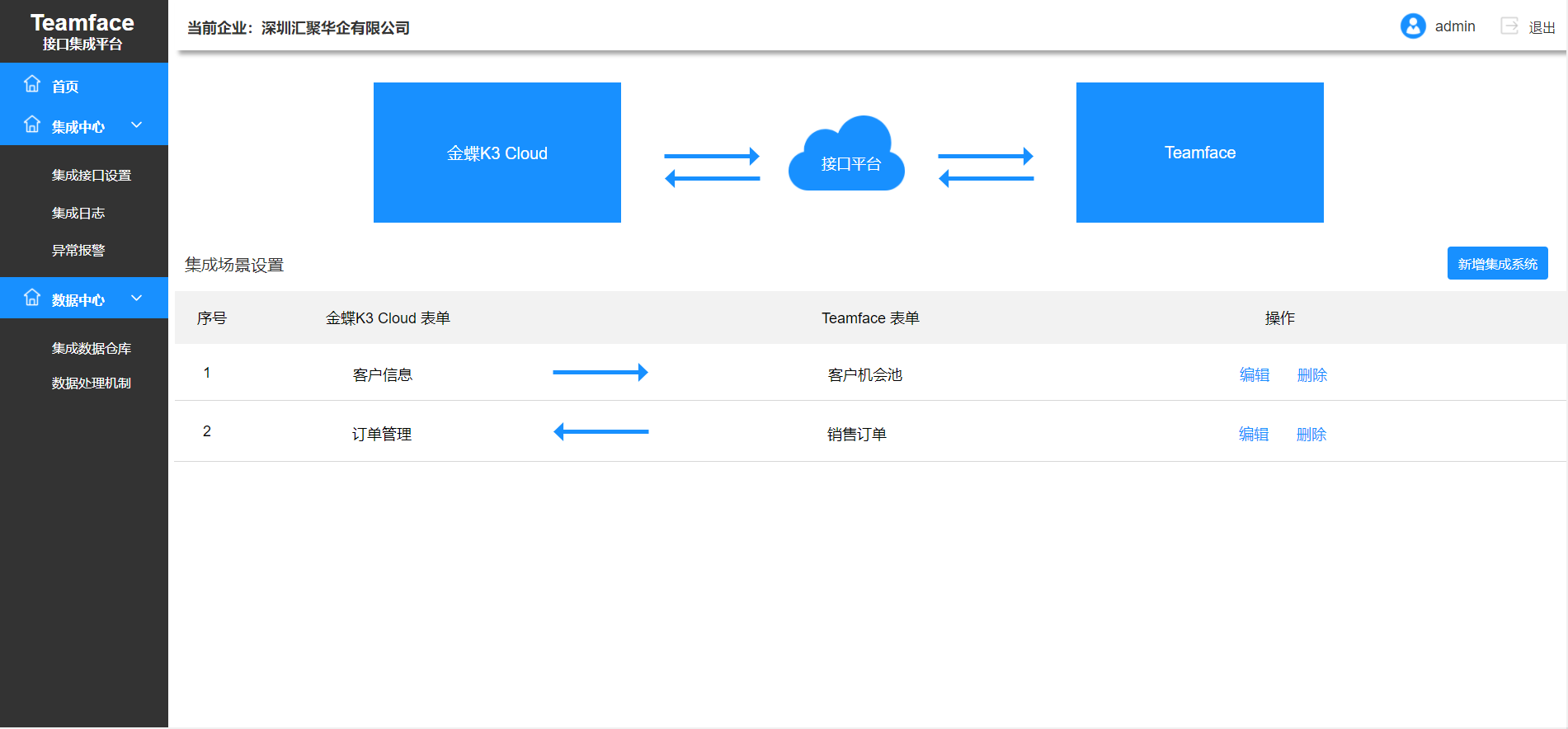Image resolution: width=1568 pixels, height=729 pixels.
Task: Click the 客户信息 cell
Action: (383, 375)
